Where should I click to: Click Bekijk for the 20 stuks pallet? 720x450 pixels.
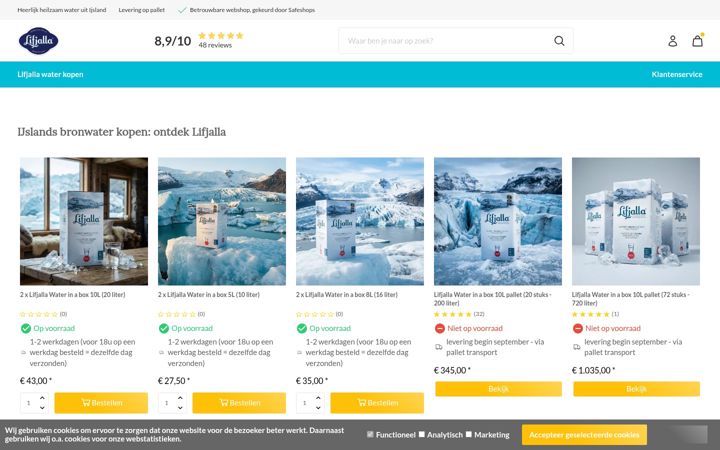pyautogui.click(x=498, y=389)
